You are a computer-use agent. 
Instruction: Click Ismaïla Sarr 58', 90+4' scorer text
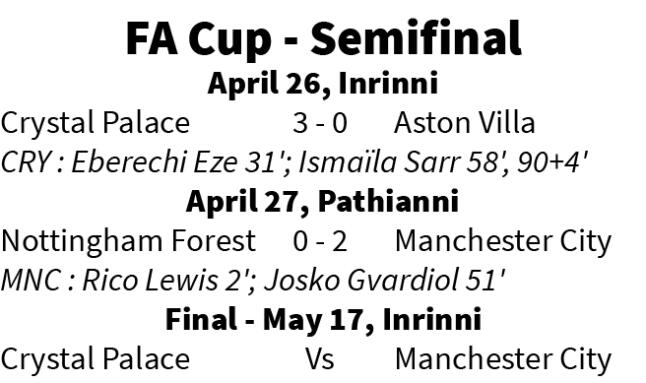pos(442,162)
